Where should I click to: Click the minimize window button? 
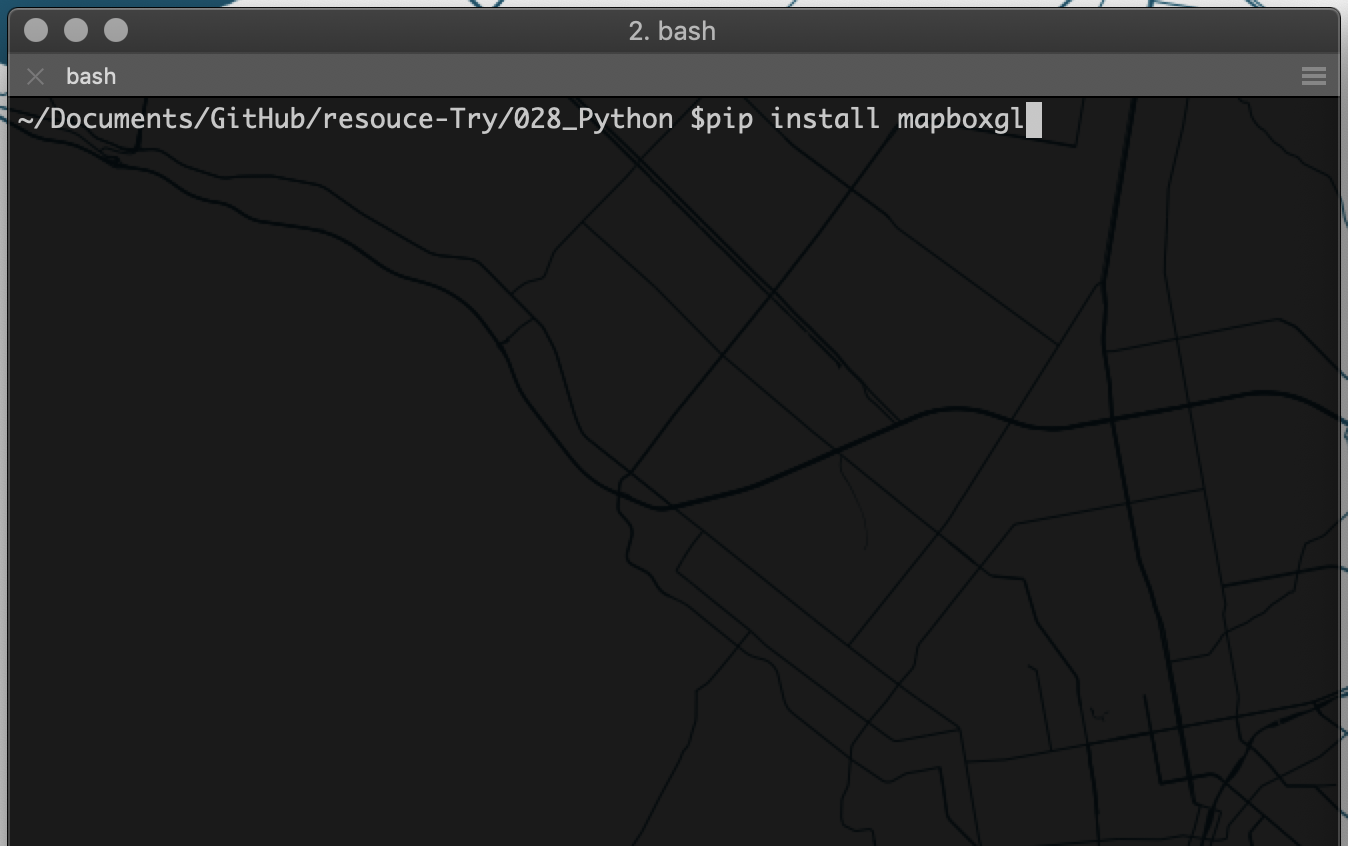point(76,31)
